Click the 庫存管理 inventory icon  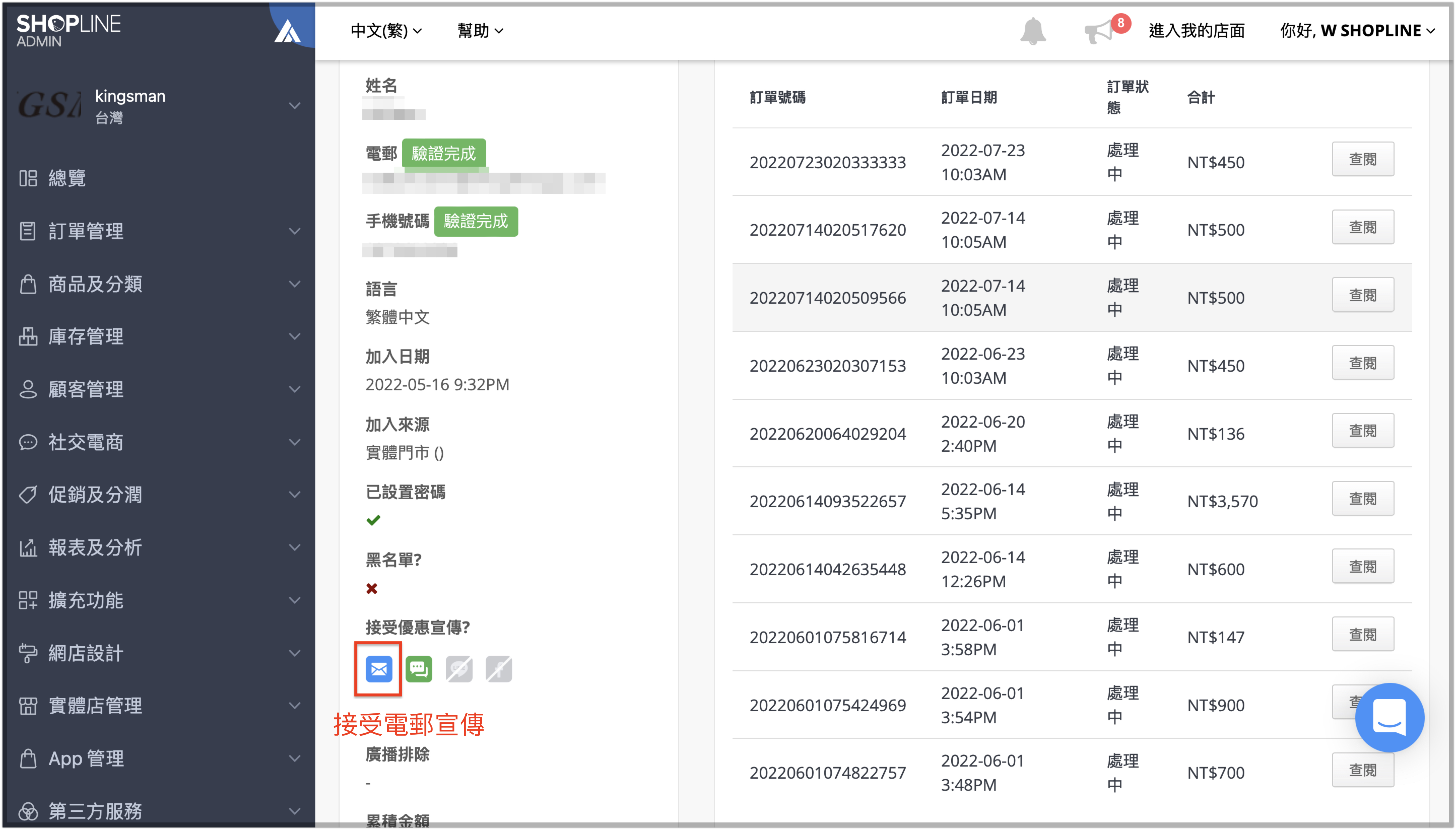tap(27, 336)
